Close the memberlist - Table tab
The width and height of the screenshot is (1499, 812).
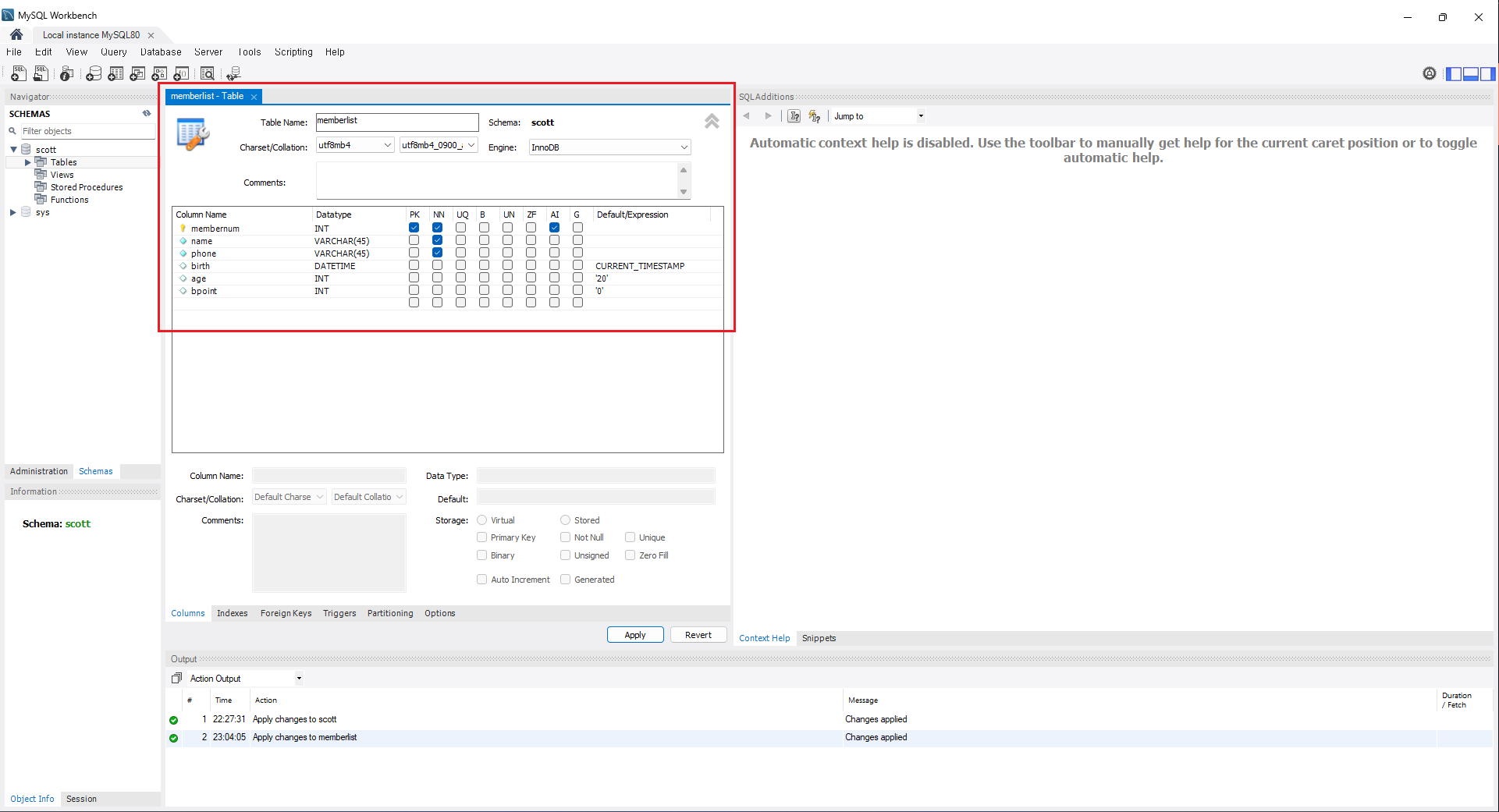pos(254,97)
